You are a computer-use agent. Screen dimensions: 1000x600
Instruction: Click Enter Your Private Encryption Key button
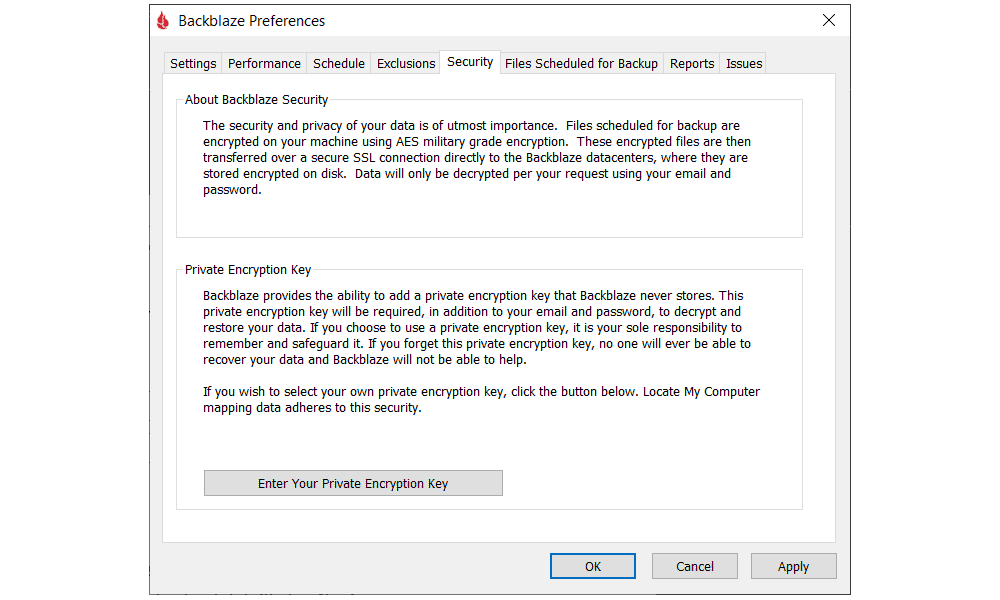353,483
